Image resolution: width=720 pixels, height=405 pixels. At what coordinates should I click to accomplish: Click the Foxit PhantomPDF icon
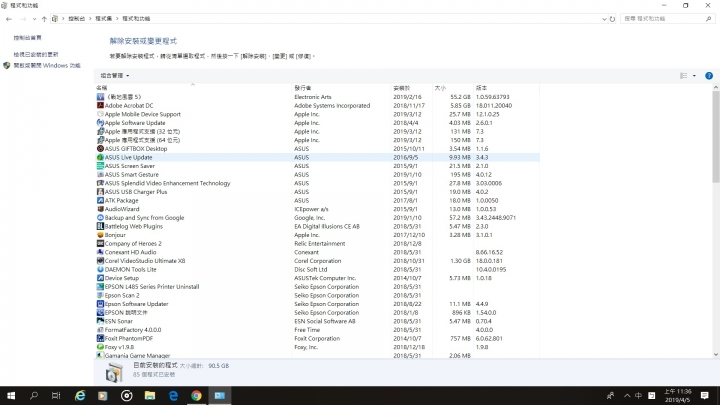100,338
